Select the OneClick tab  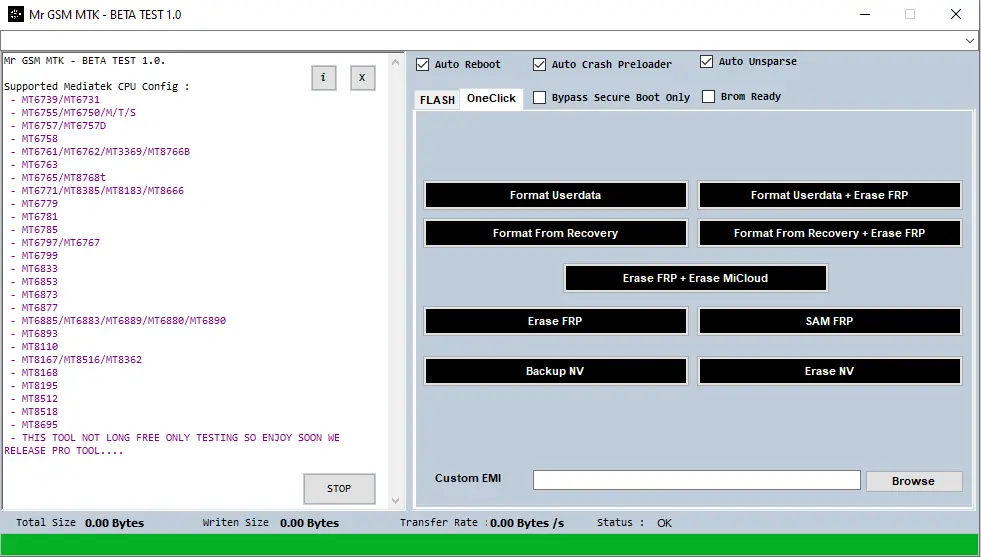click(x=491, y=98)
